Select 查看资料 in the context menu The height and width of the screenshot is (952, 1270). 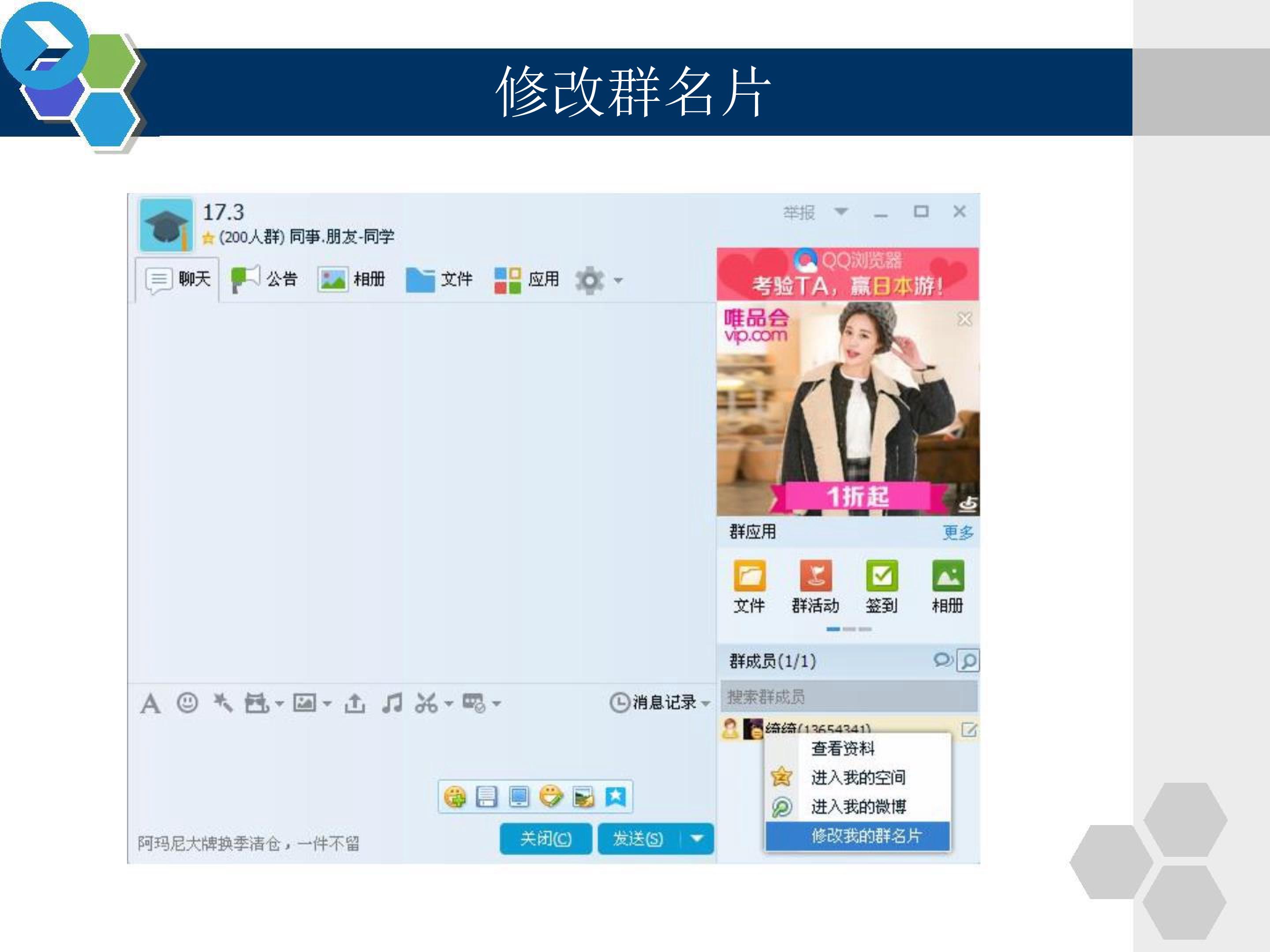pos(858,748)
